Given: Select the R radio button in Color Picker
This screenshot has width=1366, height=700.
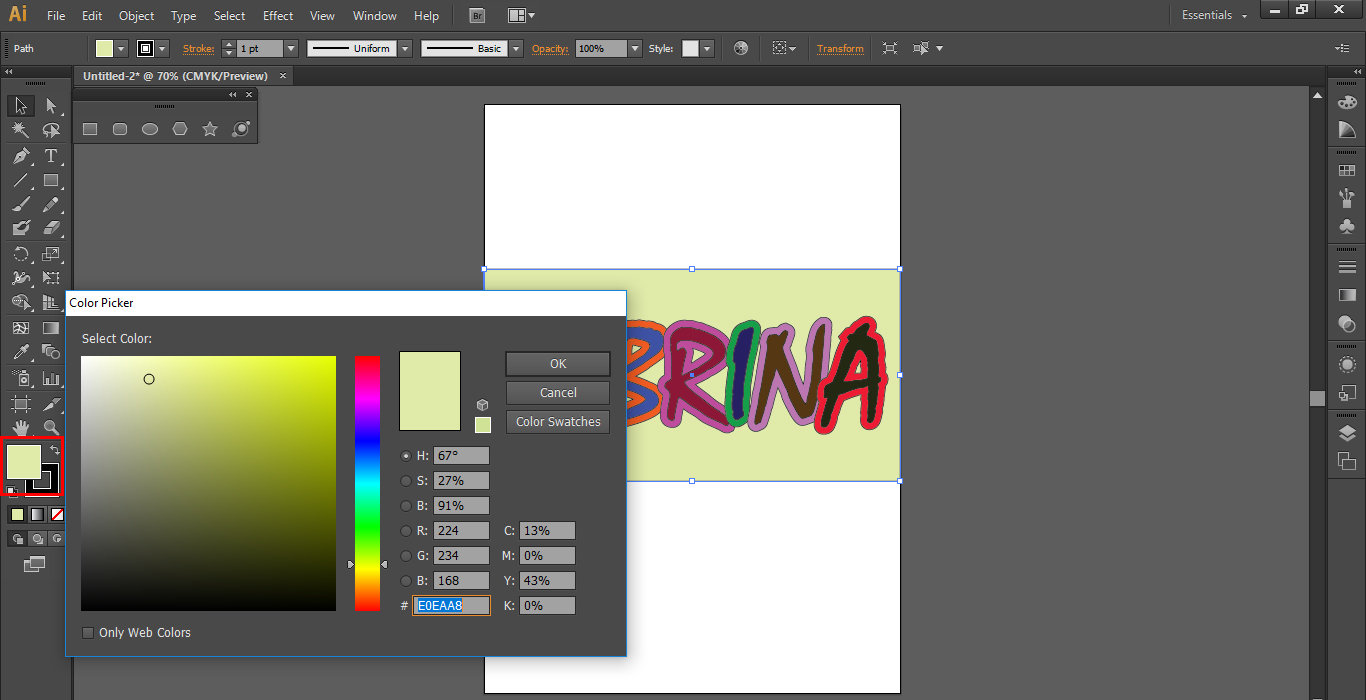Looking at the screenshot, I should pyautogui.click(x=406, y=530).
